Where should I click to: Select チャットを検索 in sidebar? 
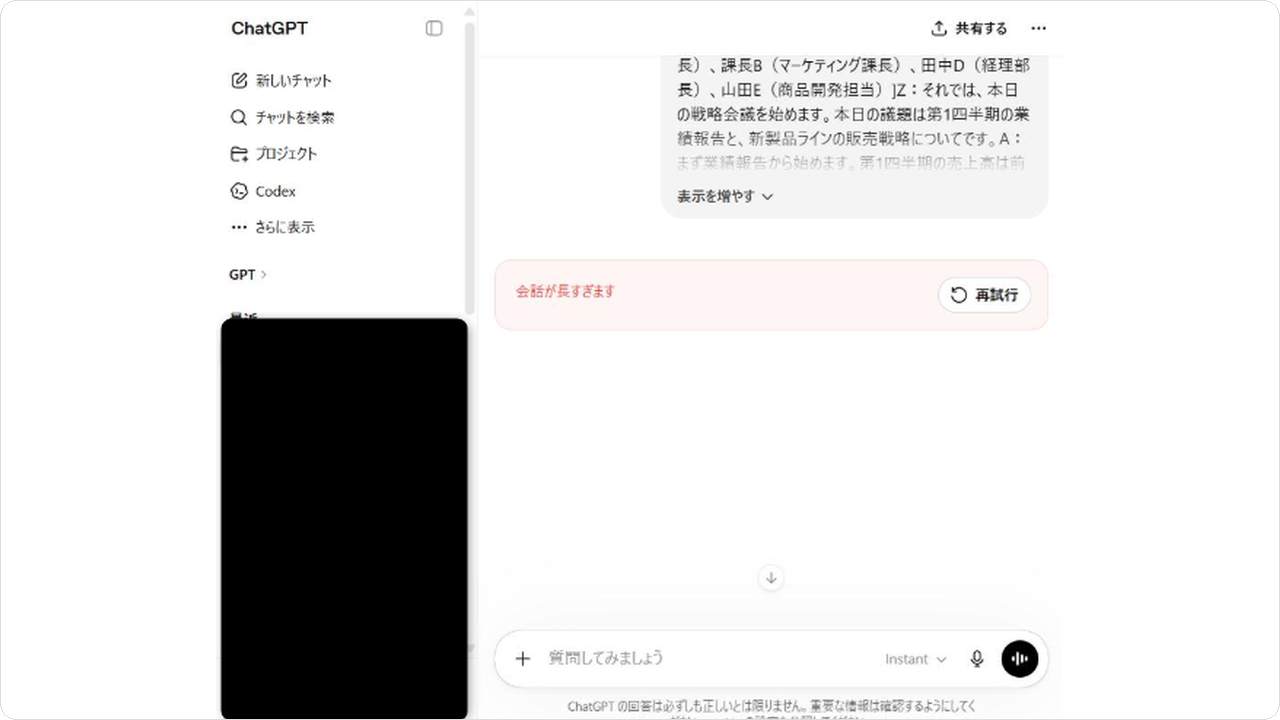point(295,117)
